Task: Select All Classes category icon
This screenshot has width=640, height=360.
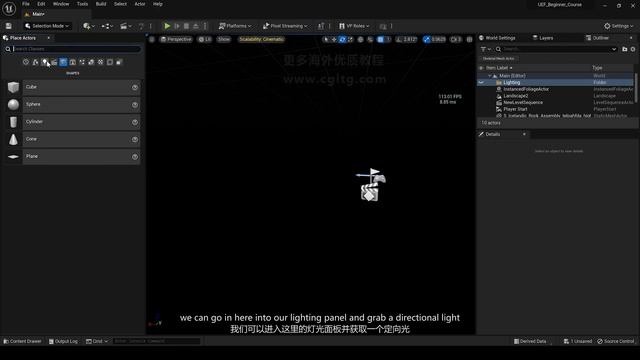Action: coord(119,62)
